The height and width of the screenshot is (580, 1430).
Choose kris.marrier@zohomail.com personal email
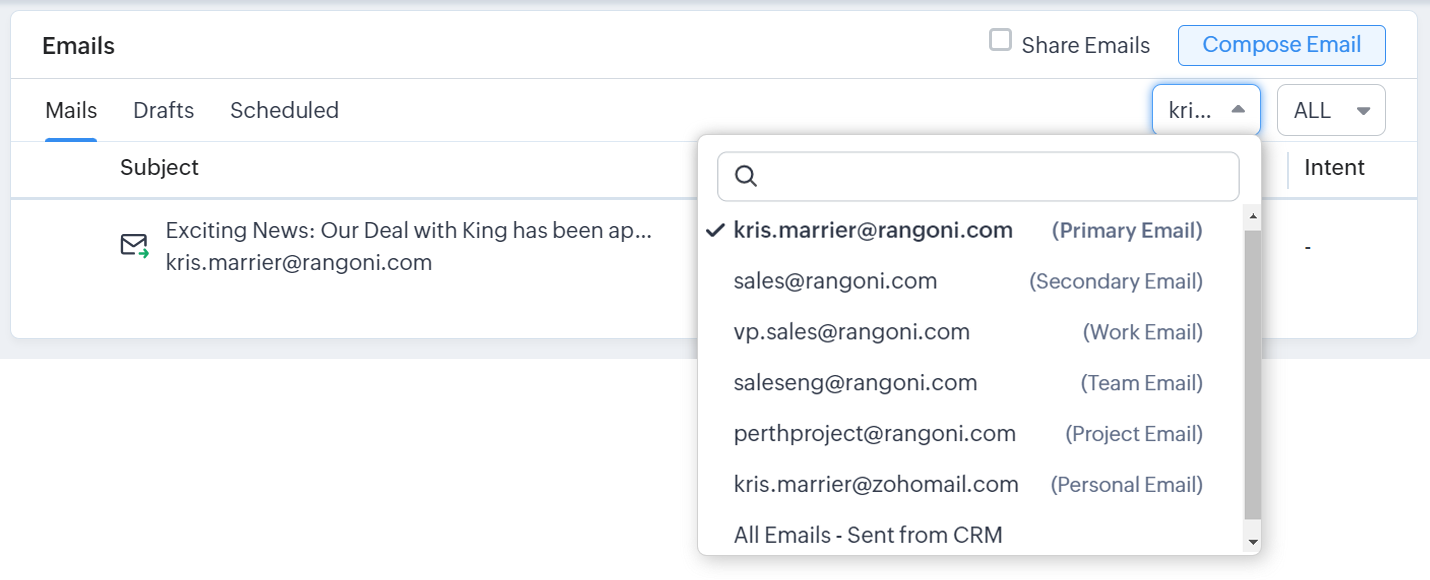point(876,485)
